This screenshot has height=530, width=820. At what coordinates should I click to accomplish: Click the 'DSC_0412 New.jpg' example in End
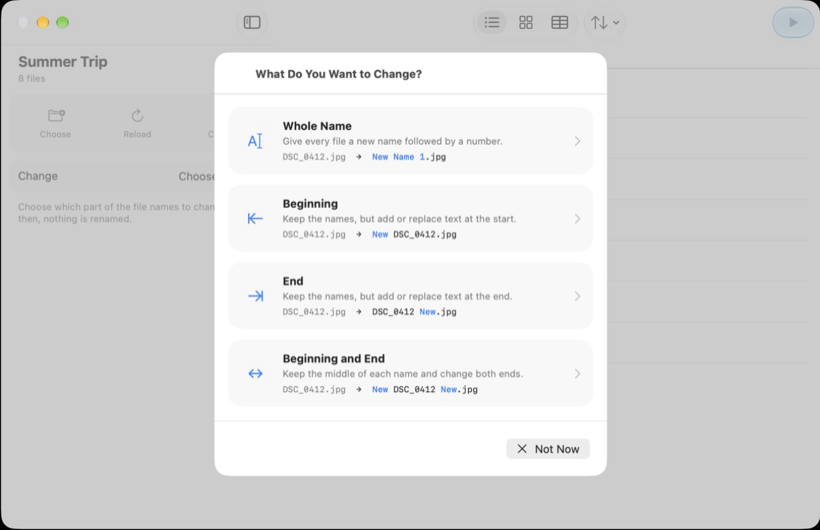click(414, 312)
